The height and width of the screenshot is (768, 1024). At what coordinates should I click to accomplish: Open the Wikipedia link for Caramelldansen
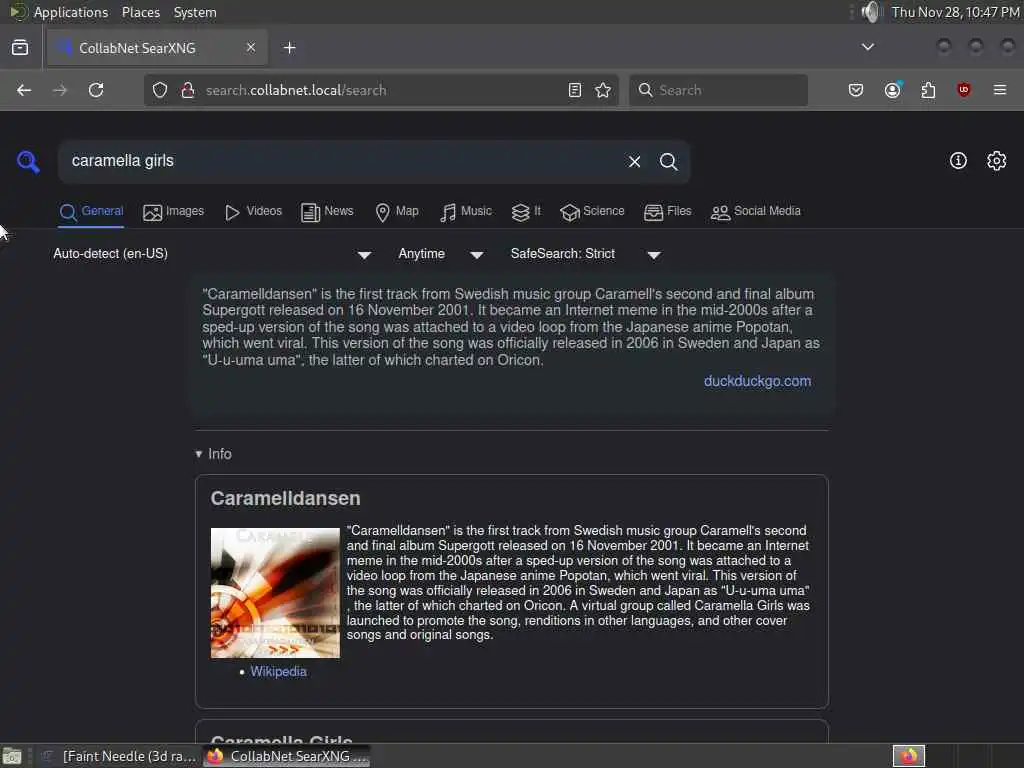278,671
